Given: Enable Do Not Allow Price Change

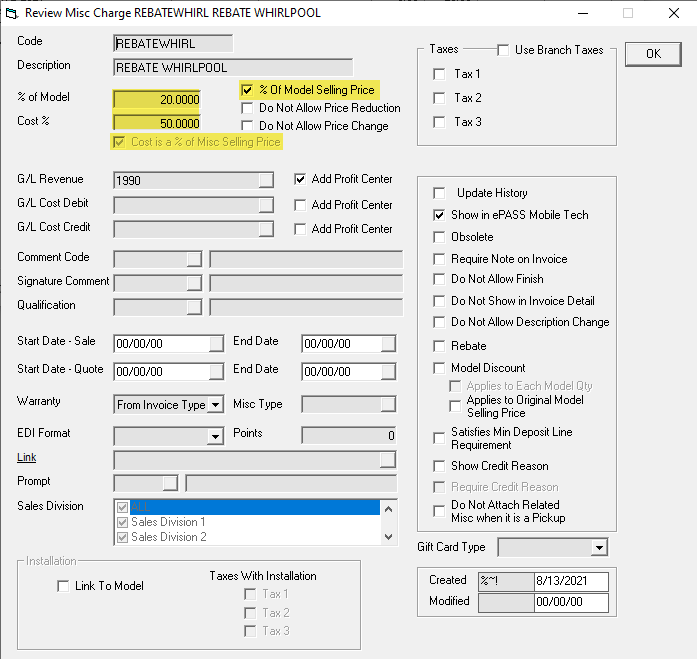Looking at the screenshot, I should pyautogui.click(x=247, y=126).
